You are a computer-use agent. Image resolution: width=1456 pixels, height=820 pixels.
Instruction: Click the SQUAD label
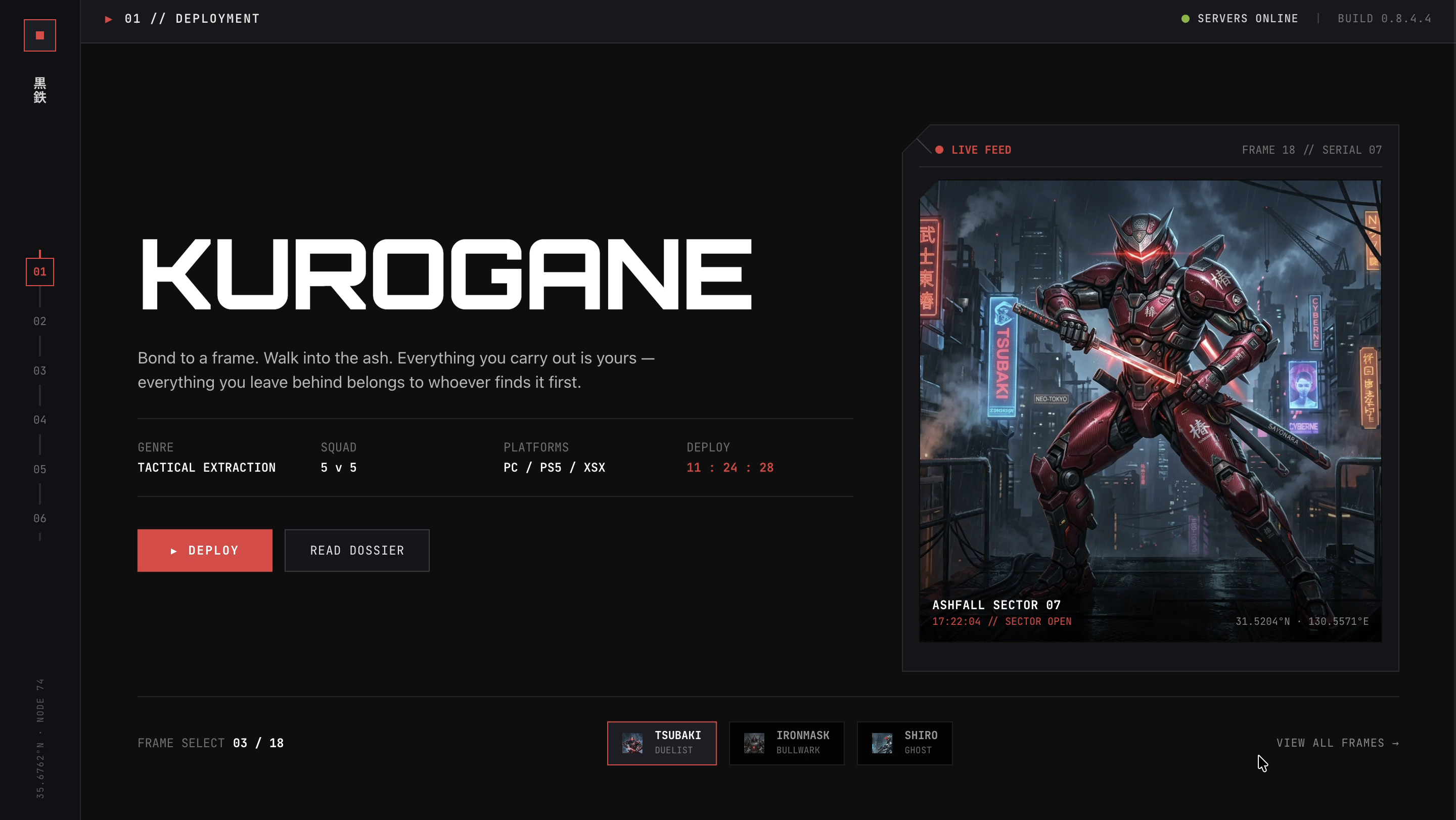tap(338, 447)
